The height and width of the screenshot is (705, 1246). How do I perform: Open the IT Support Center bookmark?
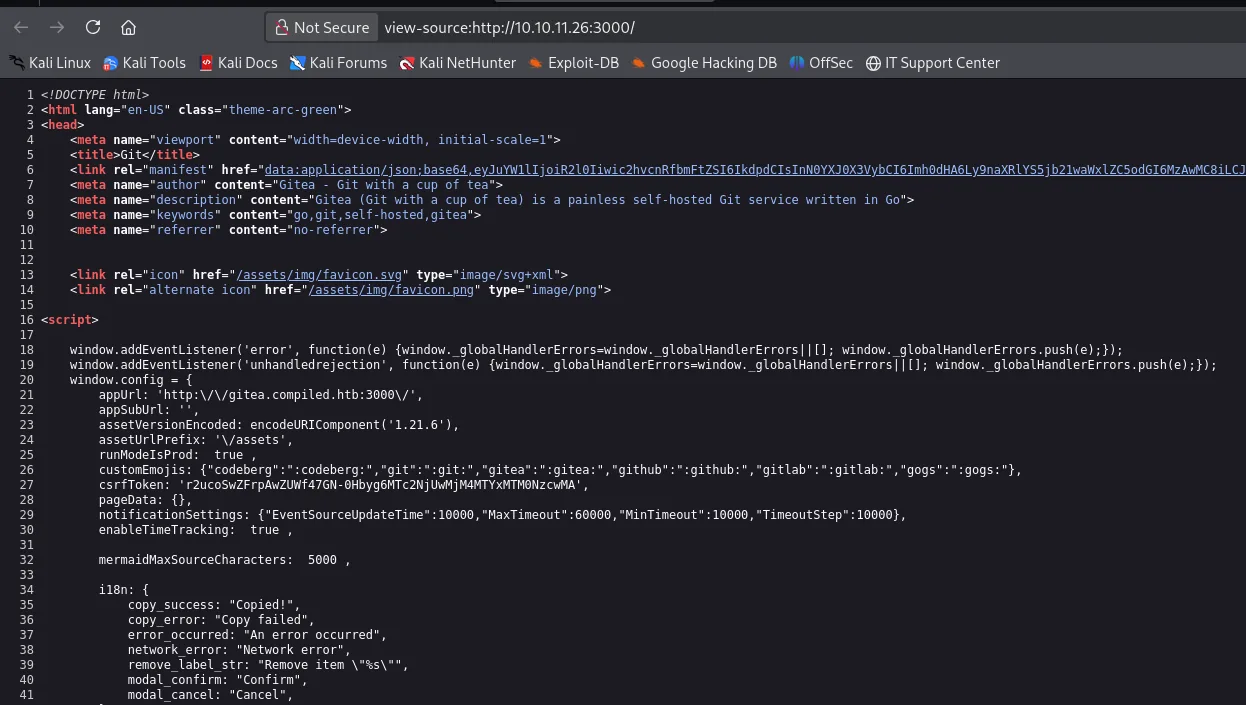pyautogui.click(x=933, y=63)
